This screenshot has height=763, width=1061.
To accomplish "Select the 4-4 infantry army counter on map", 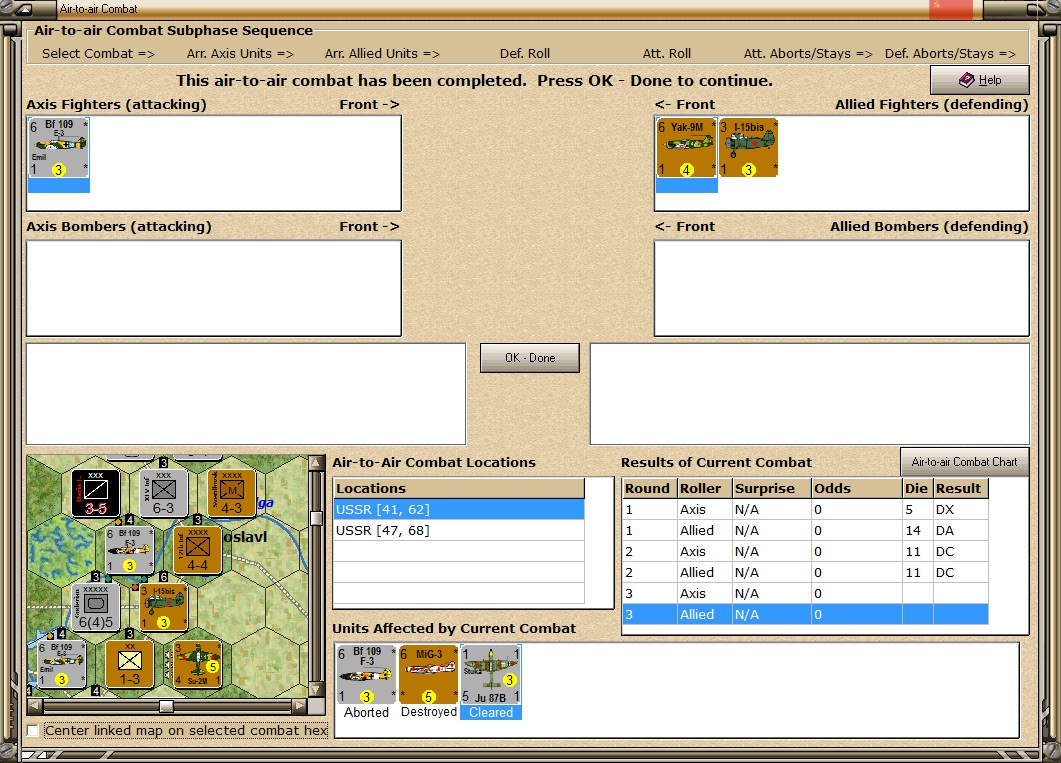I will [198, 551].
